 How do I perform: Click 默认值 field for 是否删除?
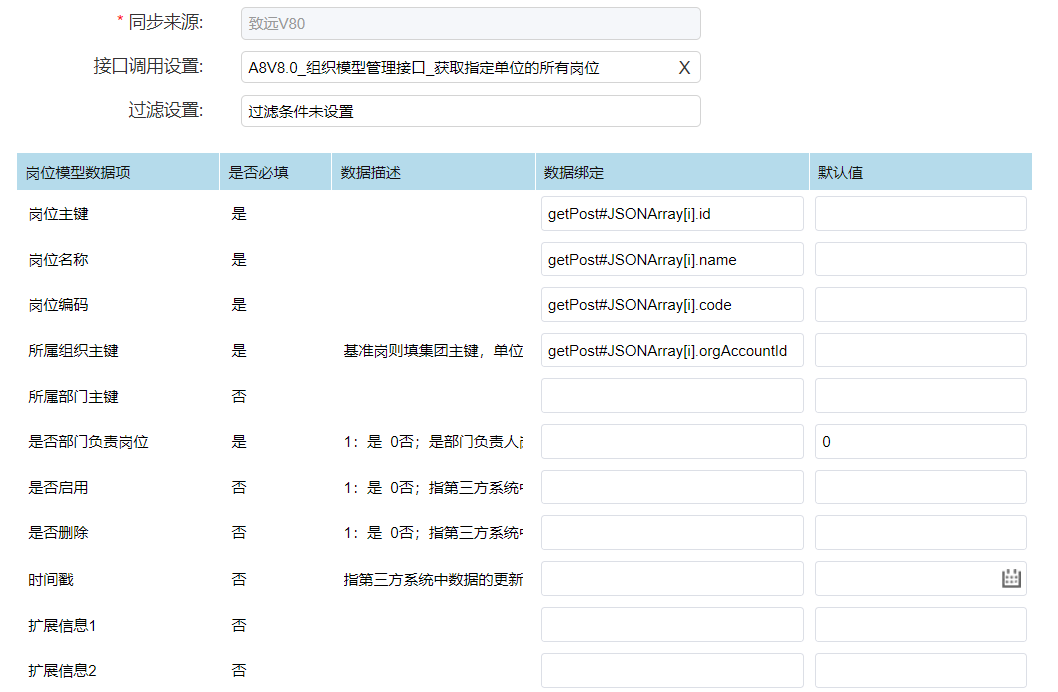point(920,533)
